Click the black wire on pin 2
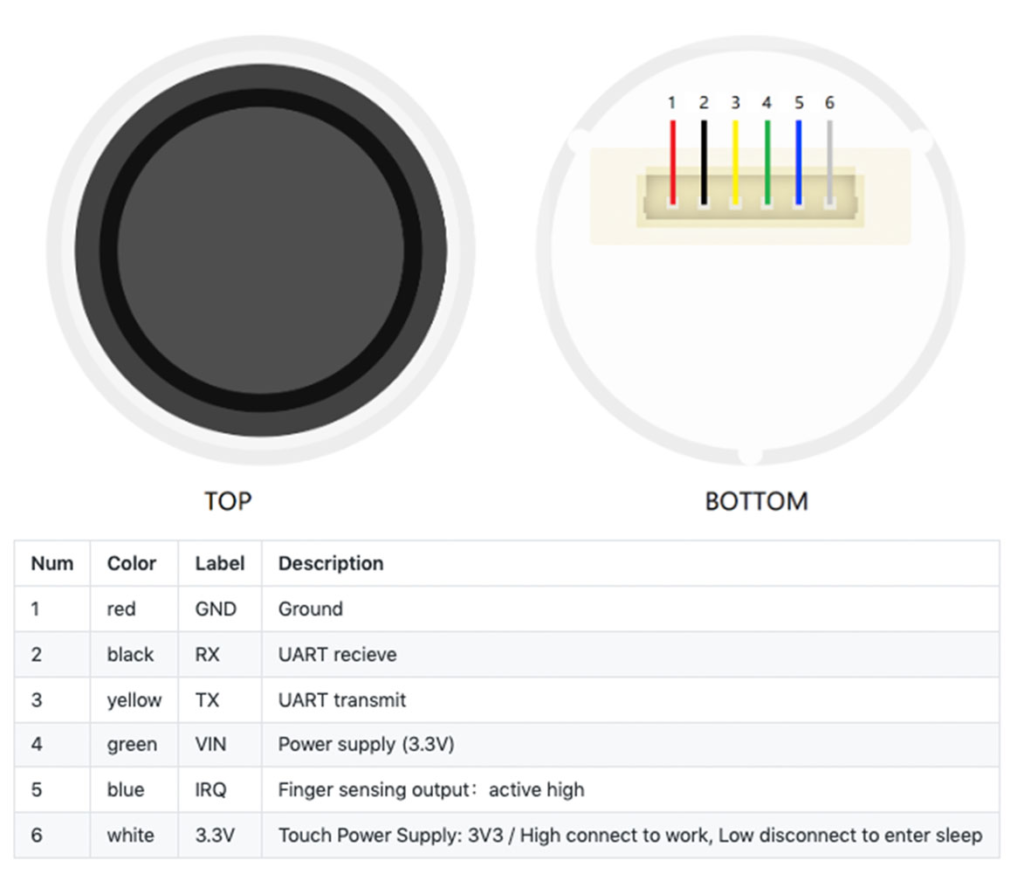Viewport: 1024px width, 874px height. click(703, 162)
